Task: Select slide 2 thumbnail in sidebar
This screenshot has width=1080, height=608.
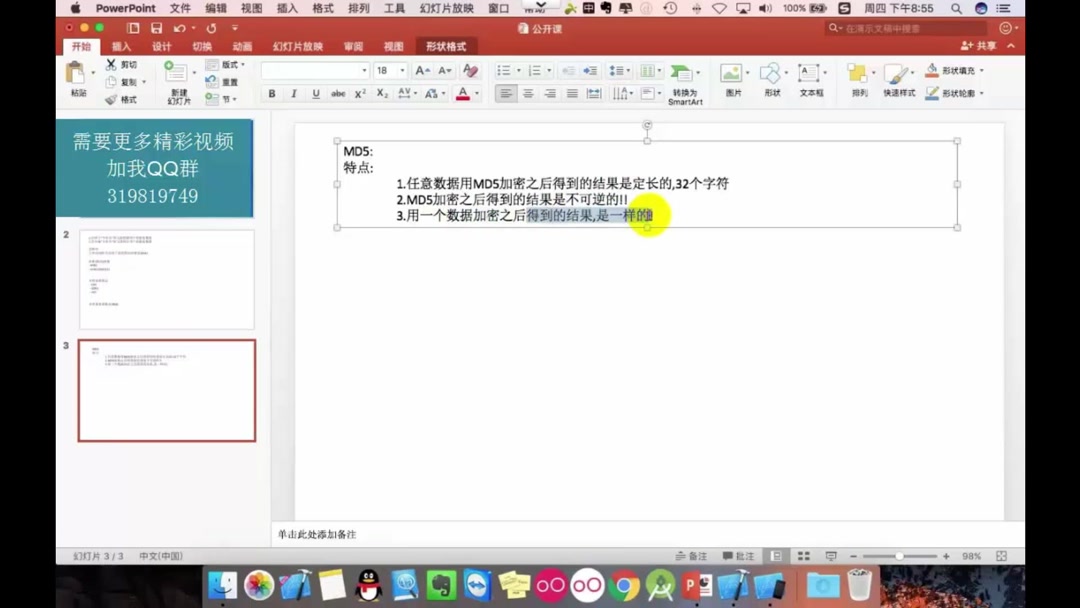Action: (166, 278)
